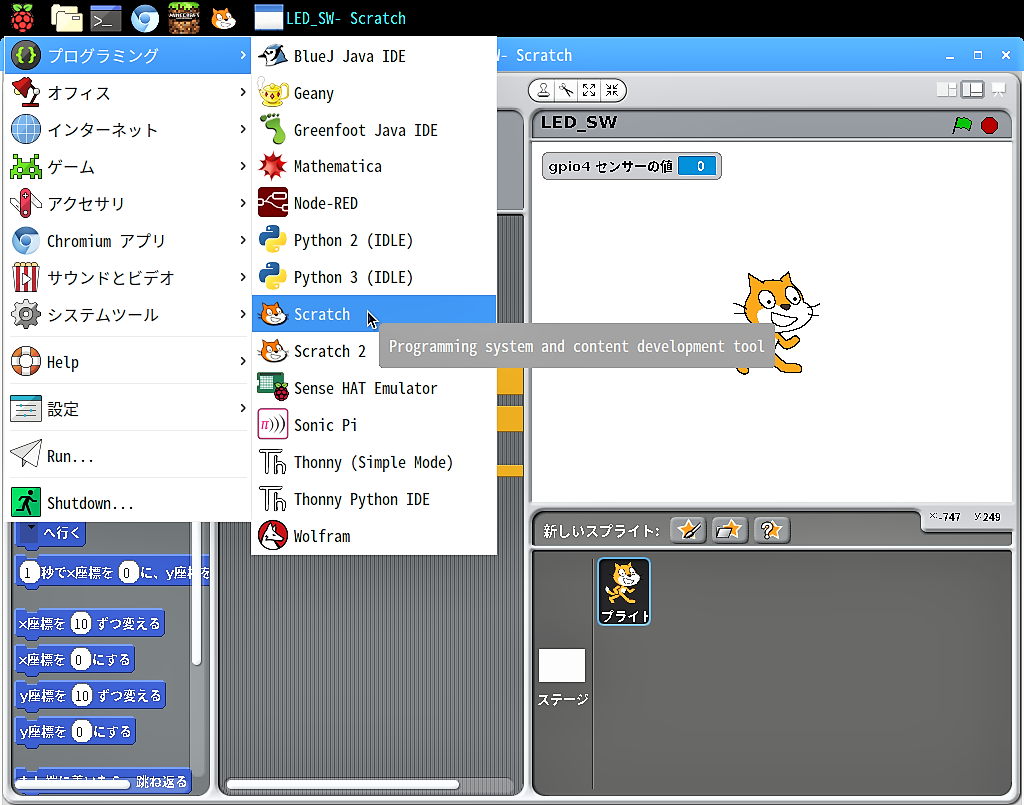
Task: Click the gpio4 センサーの値 stage monitor
Action: pyautogui.click(x=632, y=166)
